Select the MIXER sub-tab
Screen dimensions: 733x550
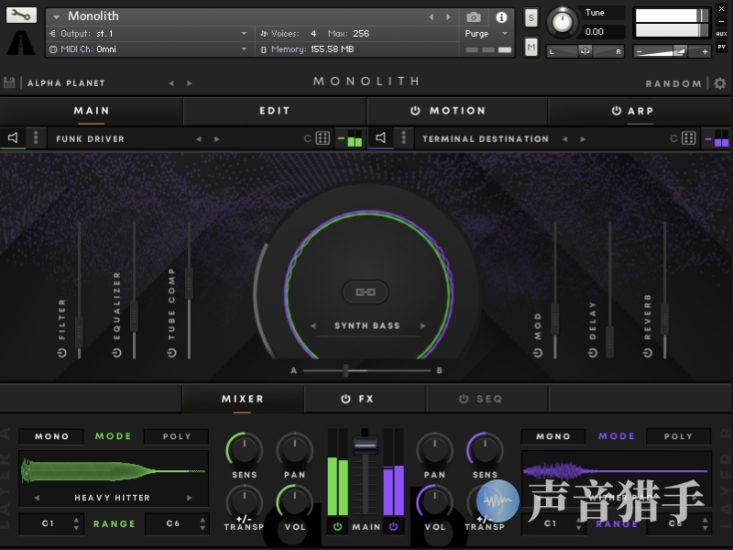(x=243, y=399)
